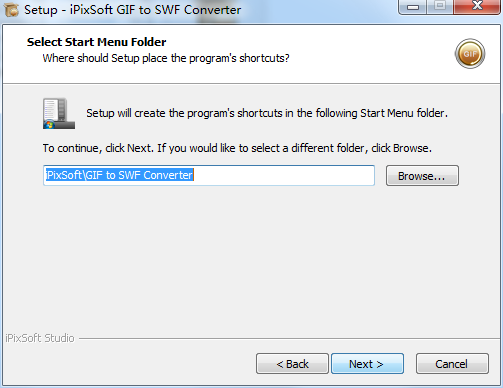The height and width of the screenshot is (388, 503).
Task: Click the orange GIF logo icon
Action: [470, 54]
